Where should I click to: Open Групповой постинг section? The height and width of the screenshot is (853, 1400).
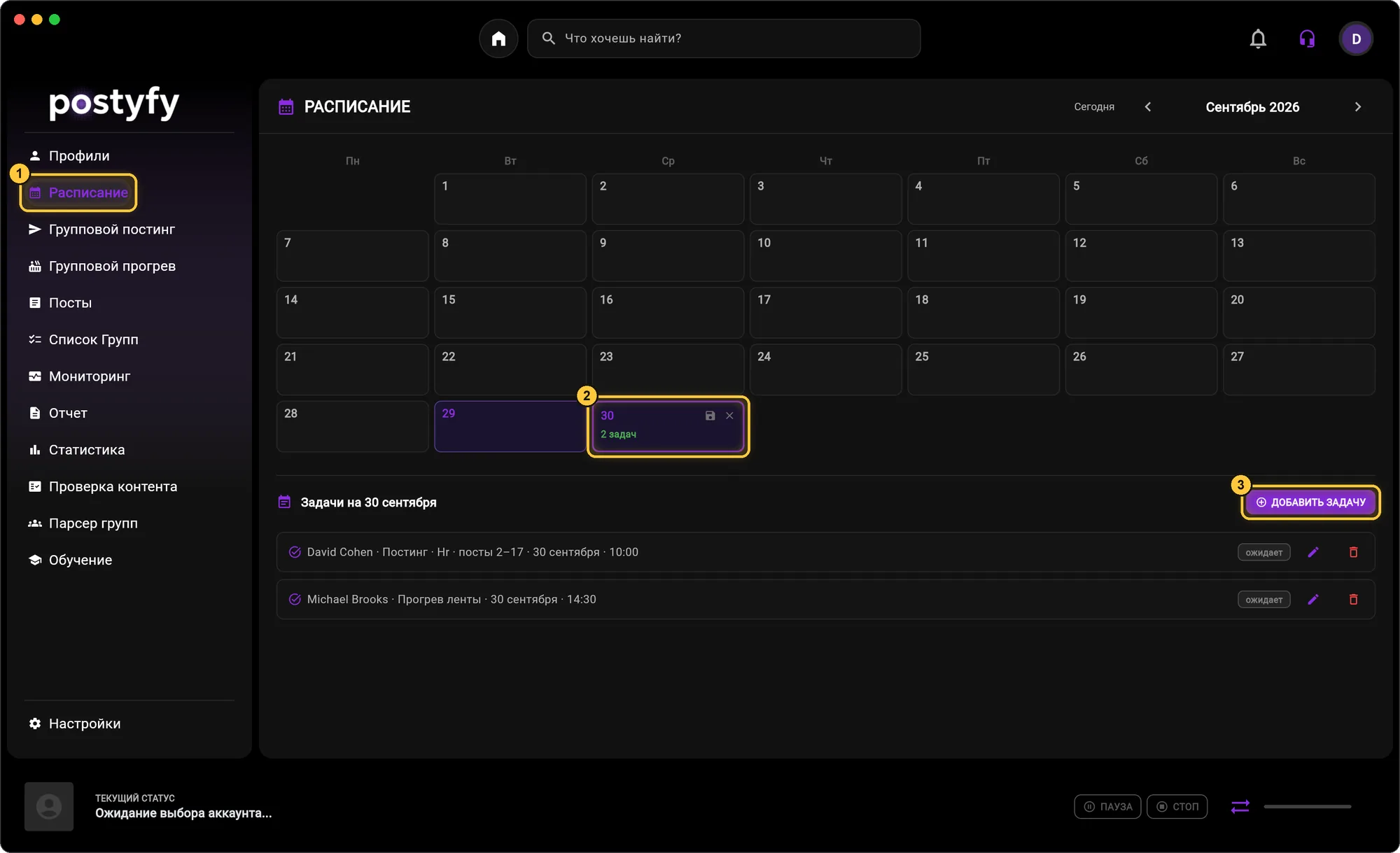point(101,230)
